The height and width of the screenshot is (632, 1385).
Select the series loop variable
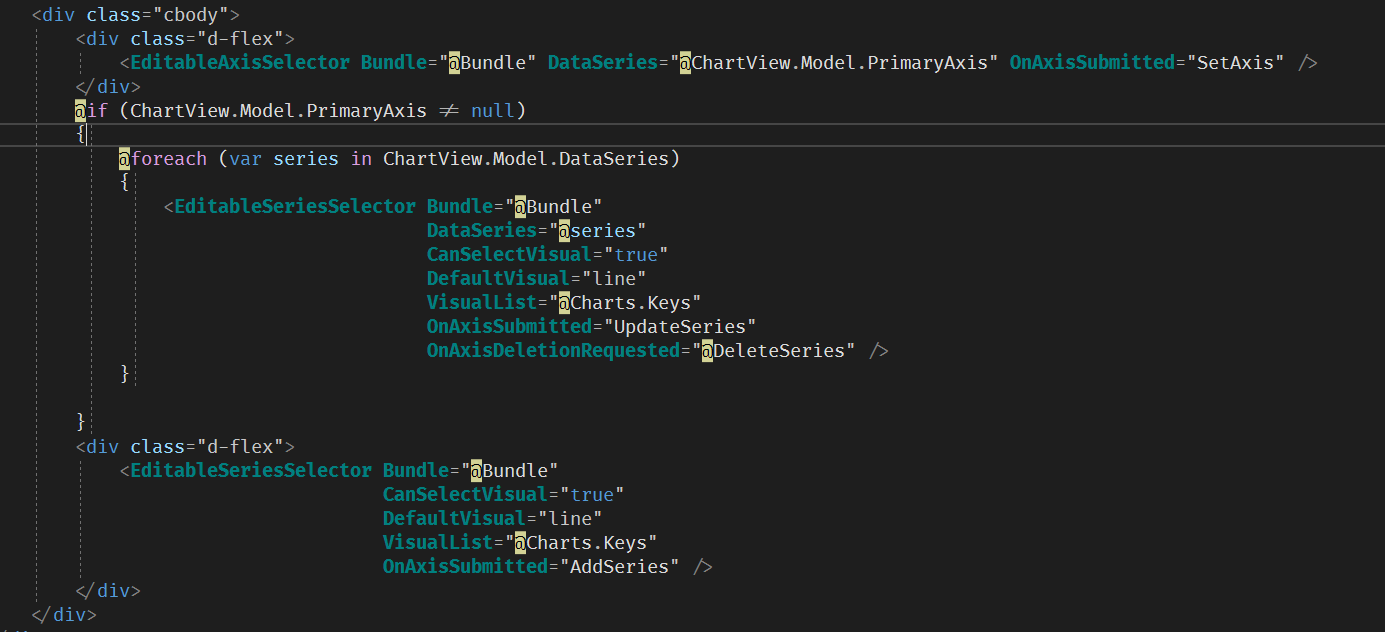click(305, 158)
